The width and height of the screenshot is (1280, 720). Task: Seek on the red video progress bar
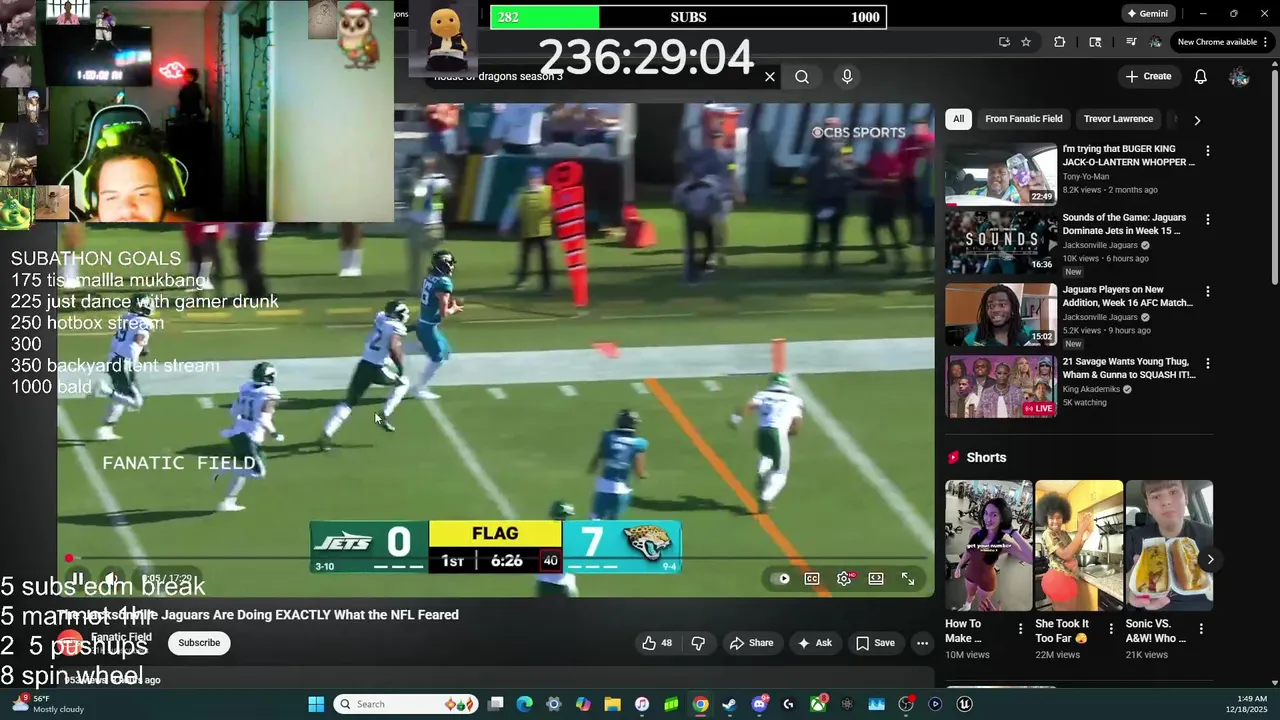[x=496, y=558]
